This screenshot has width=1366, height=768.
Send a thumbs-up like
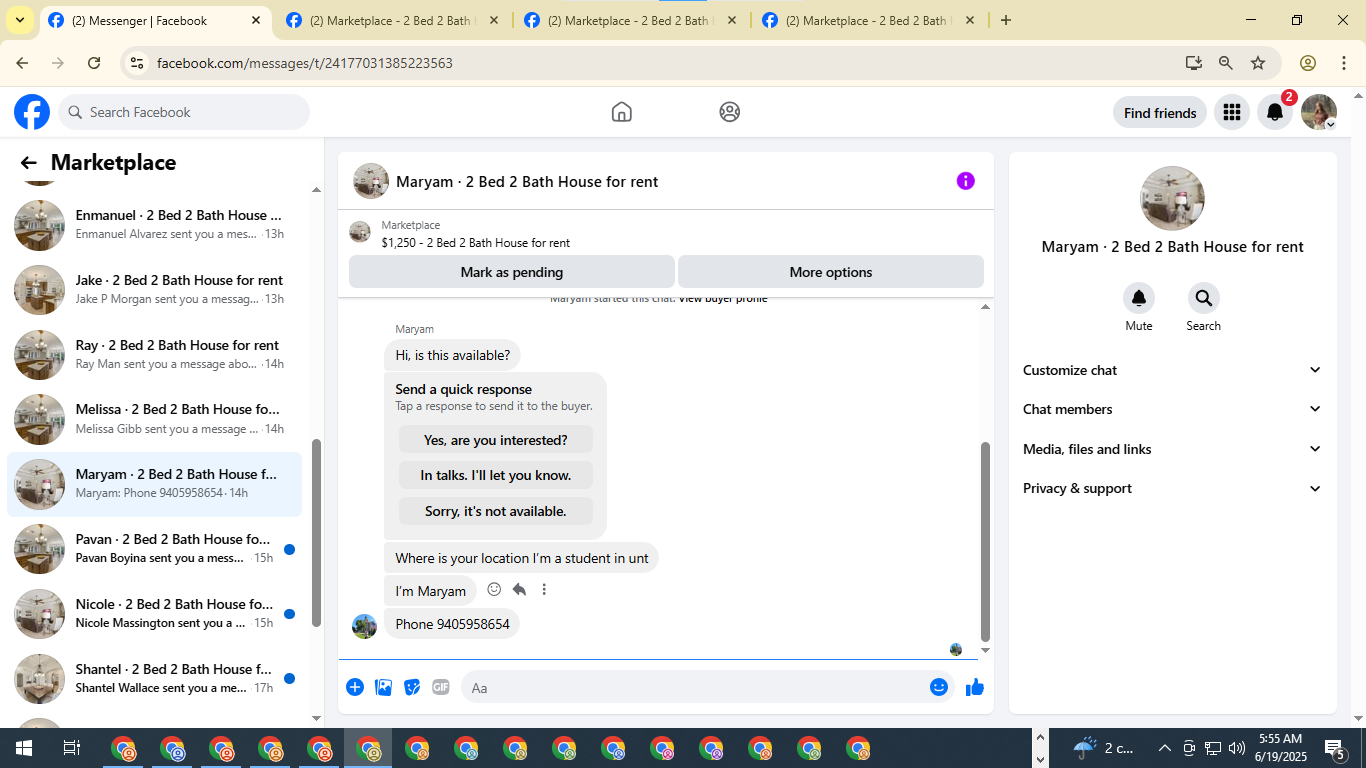975,687
